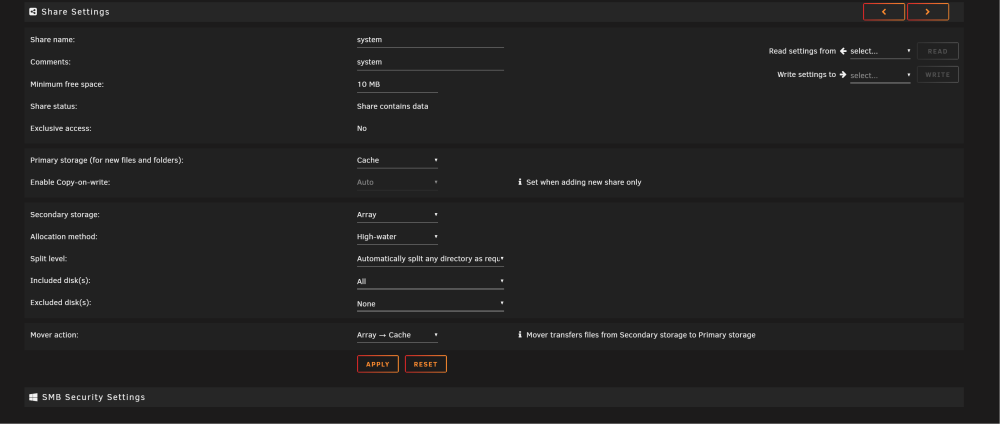Click the 'Read settings from' label
Viewport: 1000px width, 424px height.
pyautogui.click(x=802, y=51)
